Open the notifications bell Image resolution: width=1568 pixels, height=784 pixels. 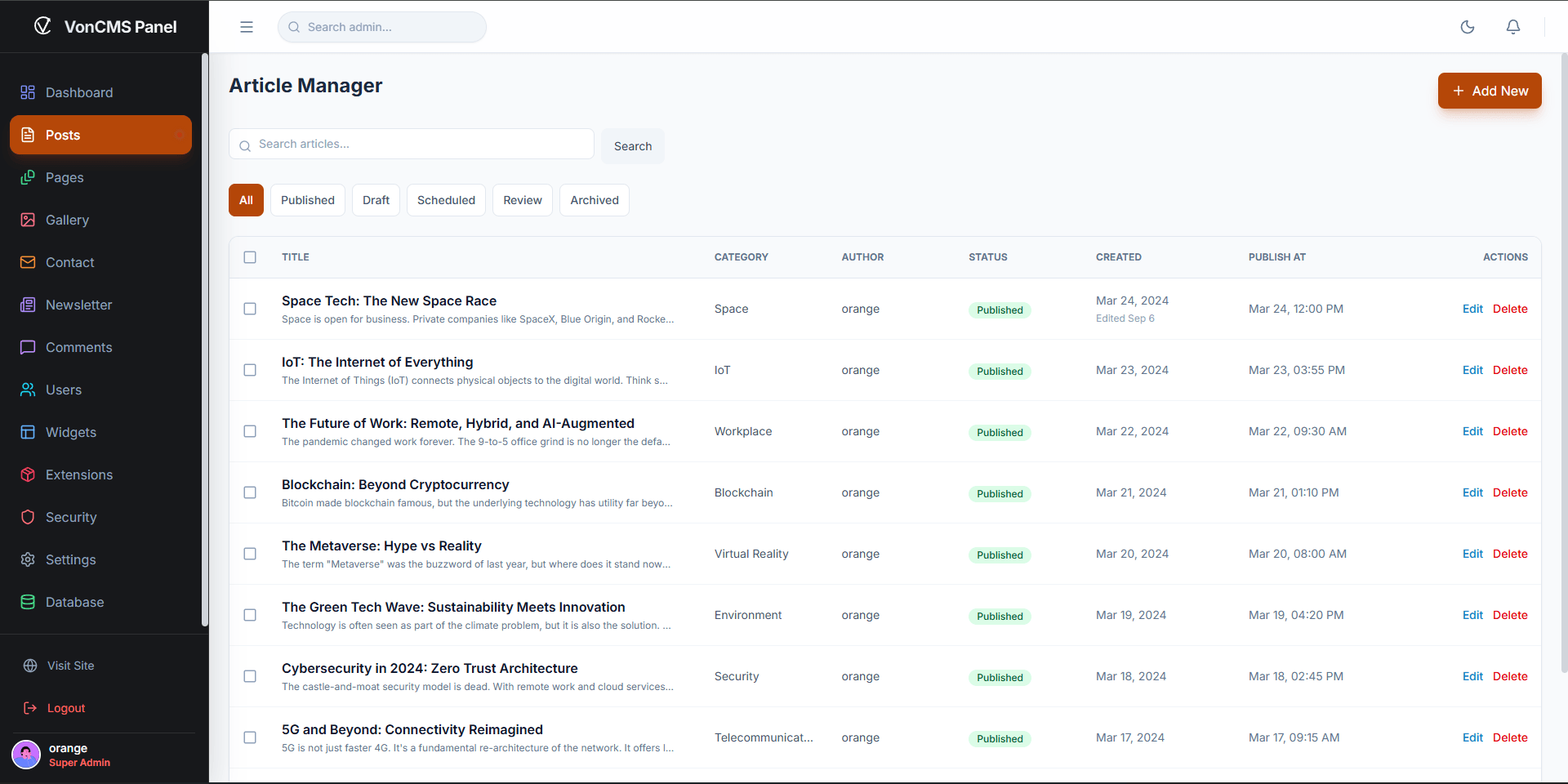tap(1513, 27)
